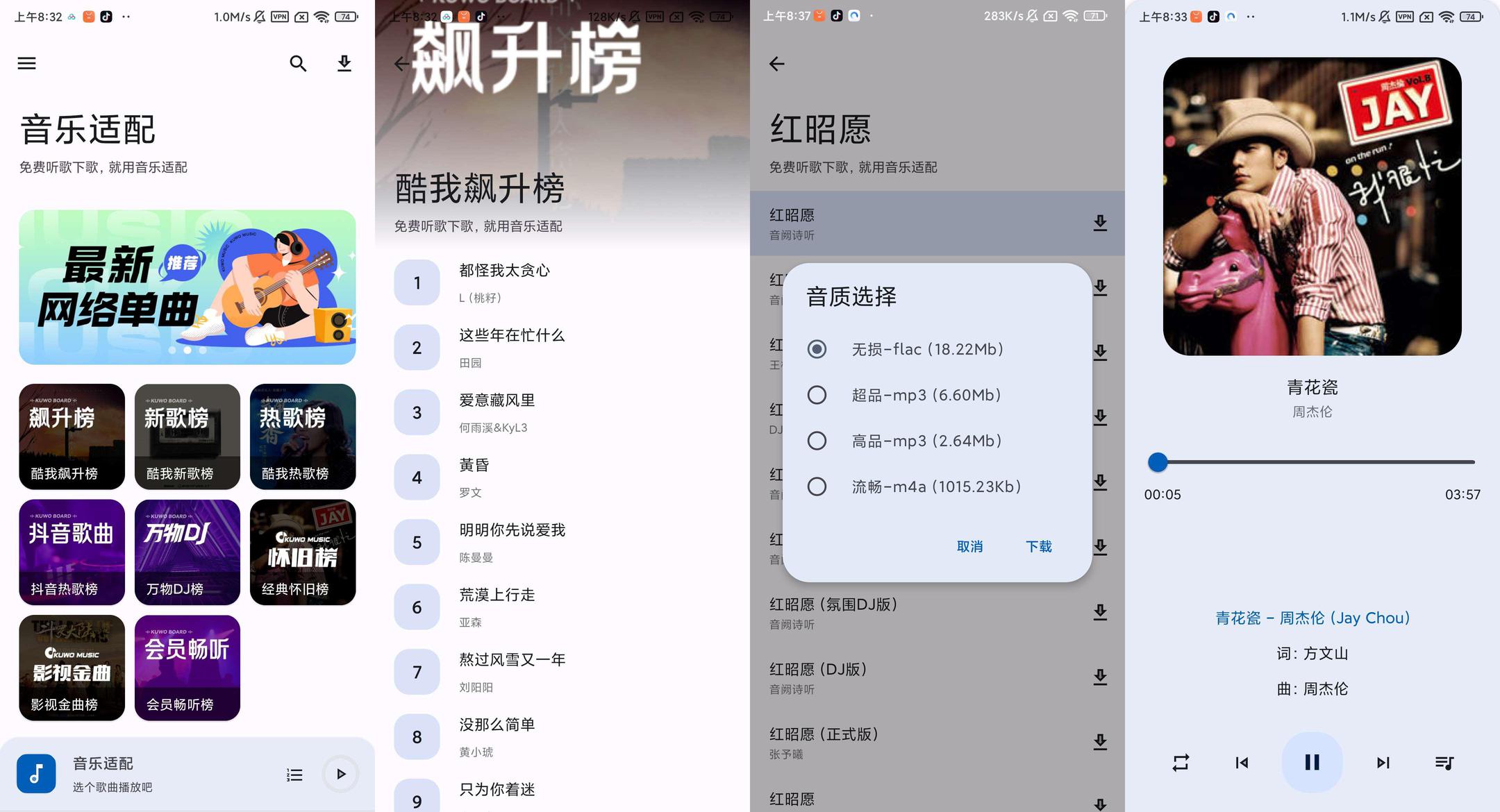The image size is (1500, 812).
Task: Select 无损-flac quality option
Action: point(817,349)
